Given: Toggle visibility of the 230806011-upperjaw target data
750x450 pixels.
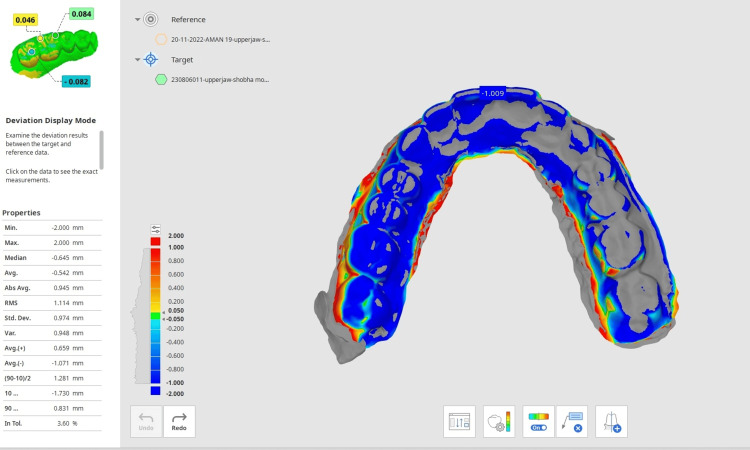Looking at the screenshot, I should coord(161,79).
